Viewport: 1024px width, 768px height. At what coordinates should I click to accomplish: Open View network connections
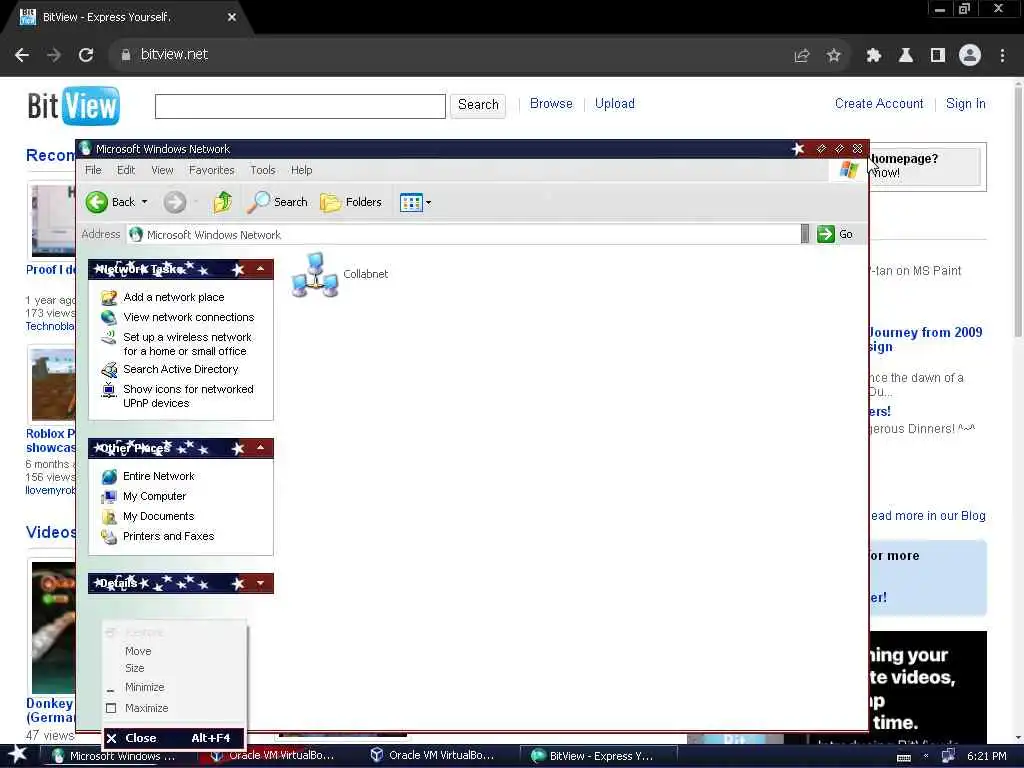[x=189, y=317]
